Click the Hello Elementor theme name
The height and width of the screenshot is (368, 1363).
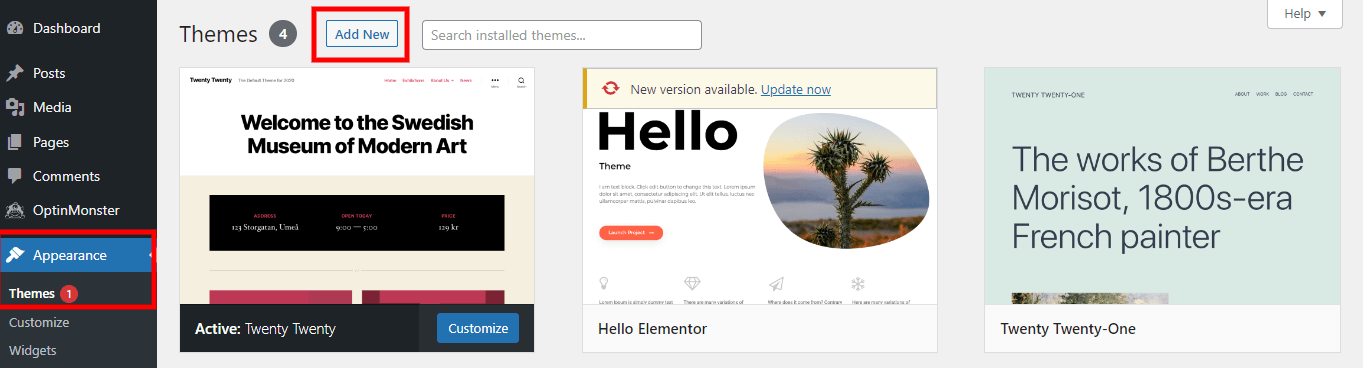(x=653, y=328)
